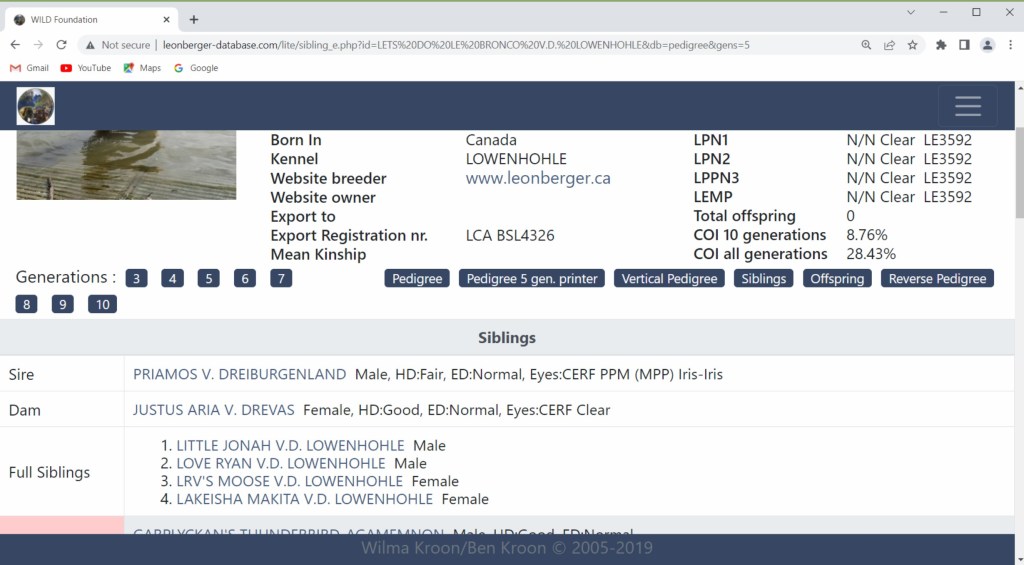Select 3 generations button

tap(136, 279)
